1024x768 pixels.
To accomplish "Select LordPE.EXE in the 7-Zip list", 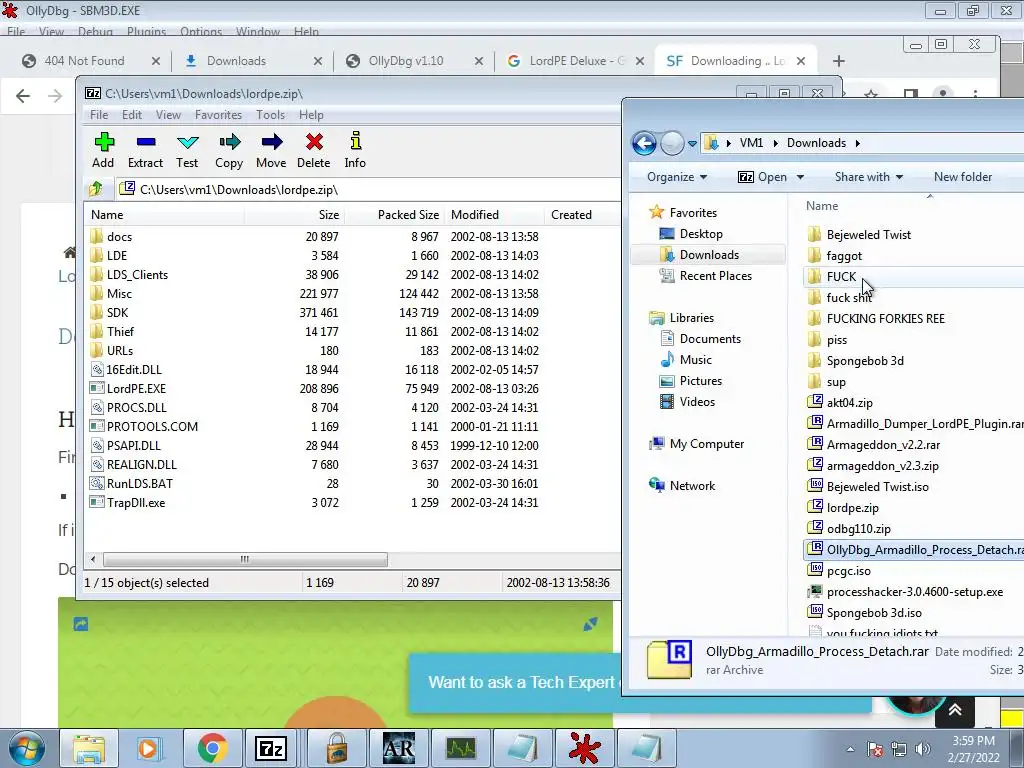I will click(x=136, y=389).
